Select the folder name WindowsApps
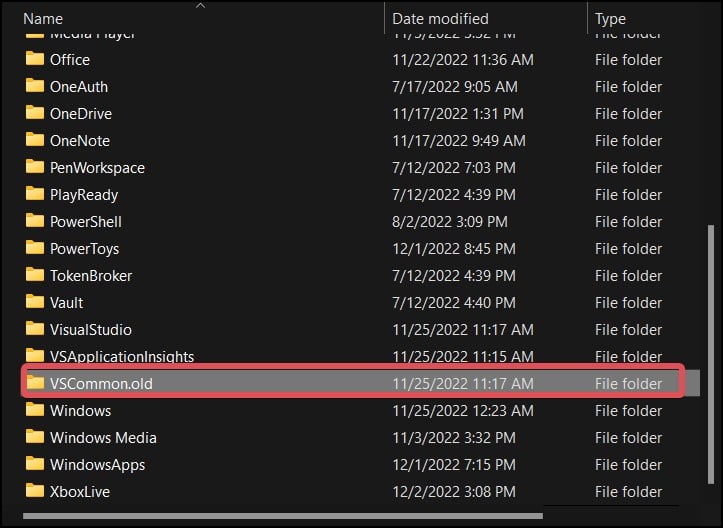Image resolution: width=723 pixels, height=528 pixels. [x=97, y=465]
